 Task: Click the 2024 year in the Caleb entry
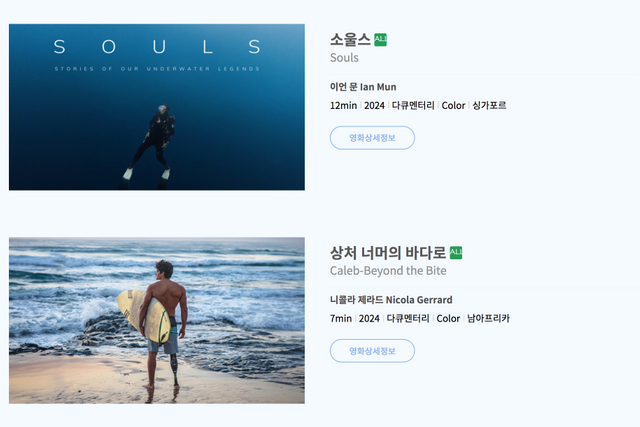click(369, 318)
